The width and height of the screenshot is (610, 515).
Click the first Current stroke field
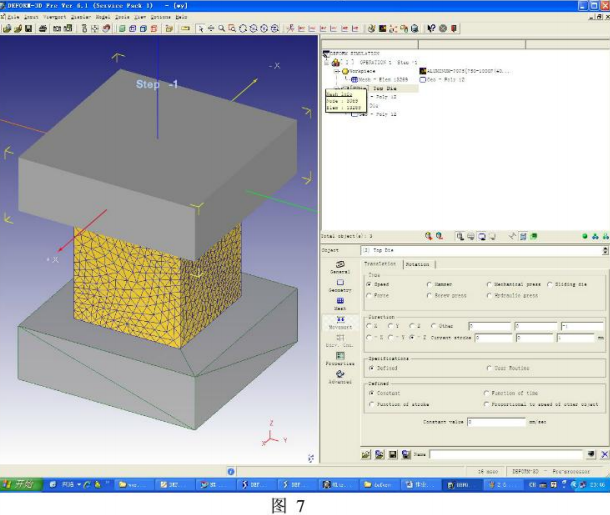493,338
